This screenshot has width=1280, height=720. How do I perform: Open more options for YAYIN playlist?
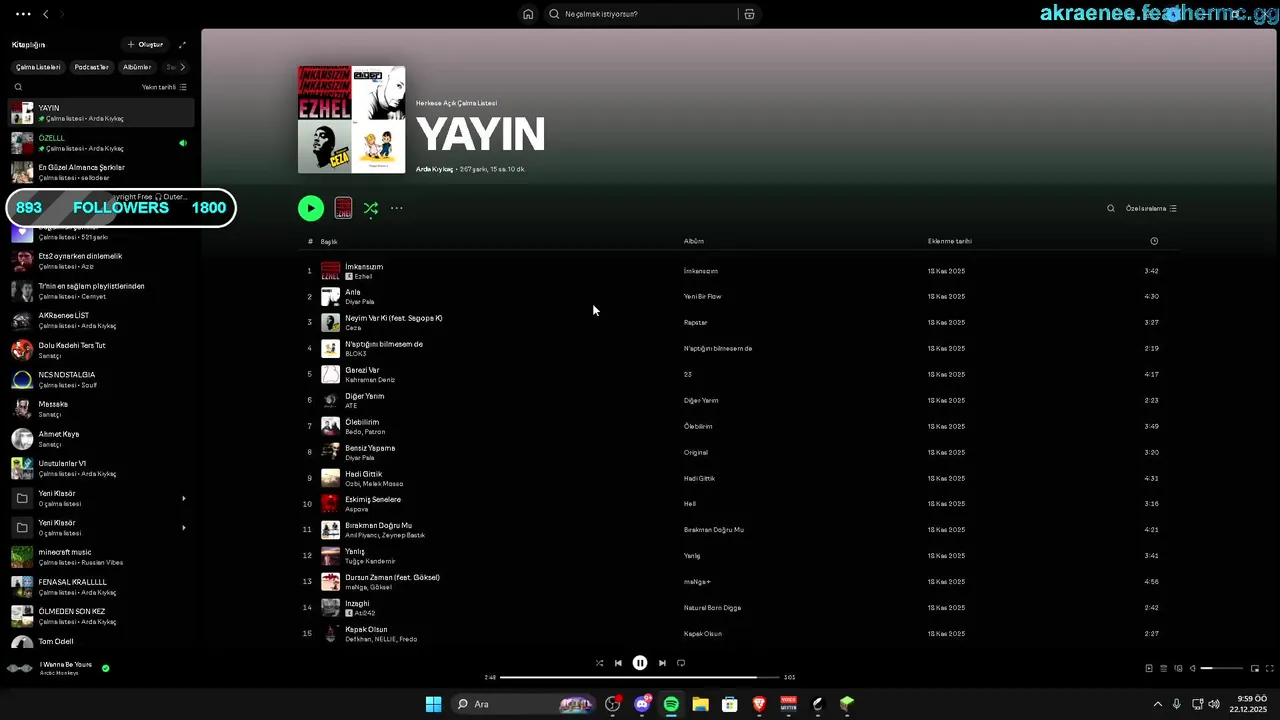pyautogui.click(x=397, y=208)
